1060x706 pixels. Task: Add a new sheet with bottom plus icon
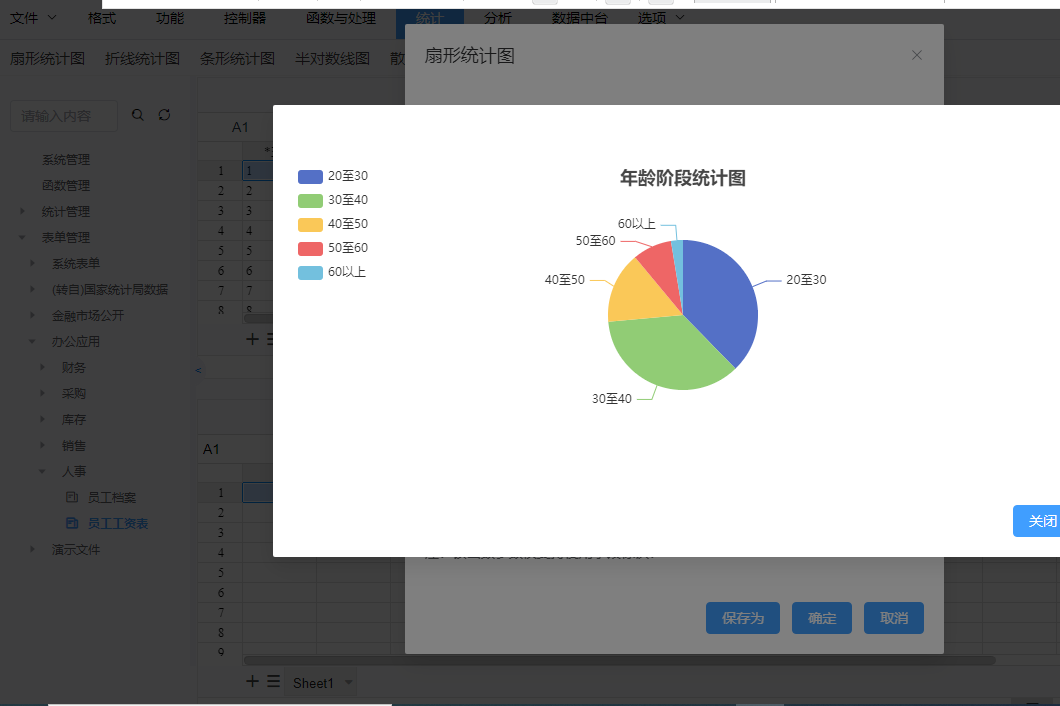coord(253,681)
